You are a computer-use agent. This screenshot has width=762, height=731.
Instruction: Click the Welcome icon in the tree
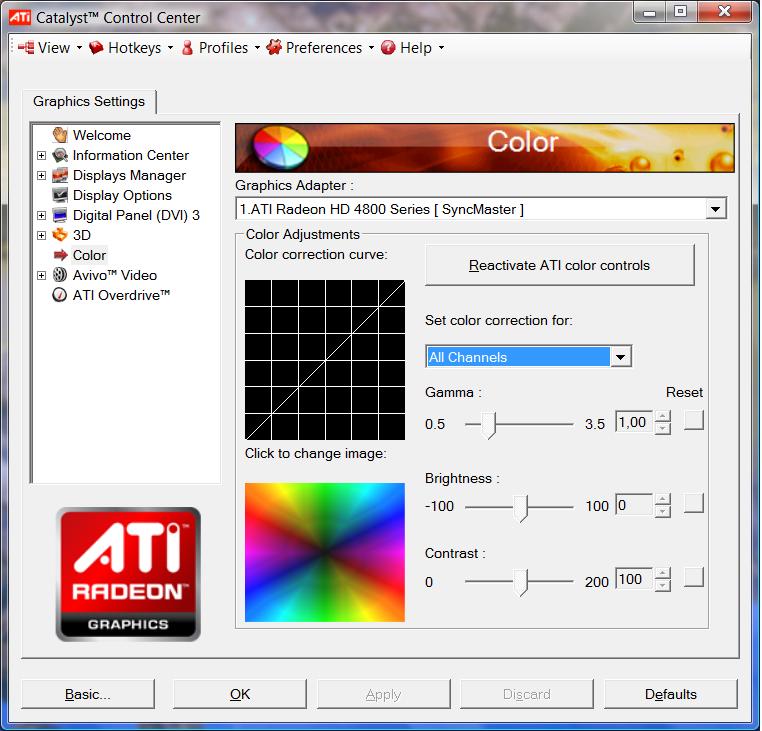[60, 135]
